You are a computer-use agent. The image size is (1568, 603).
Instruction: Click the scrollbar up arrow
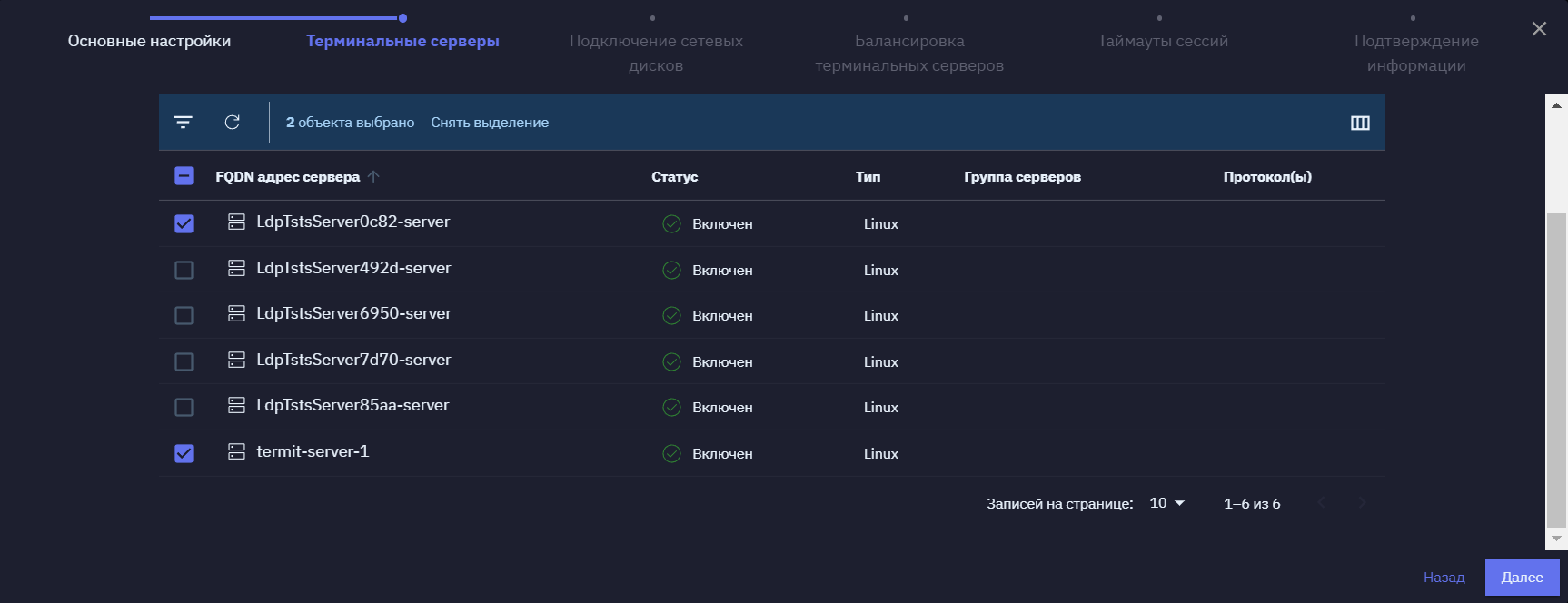point(1556,105)
